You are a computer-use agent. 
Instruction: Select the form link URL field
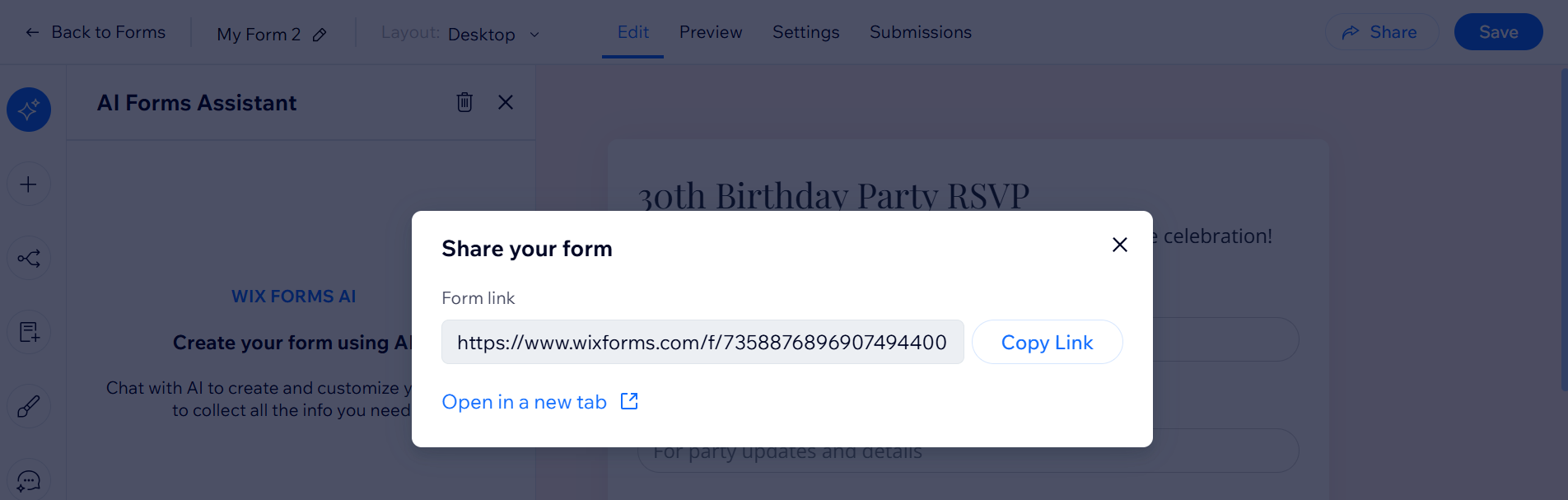[702, 342]
